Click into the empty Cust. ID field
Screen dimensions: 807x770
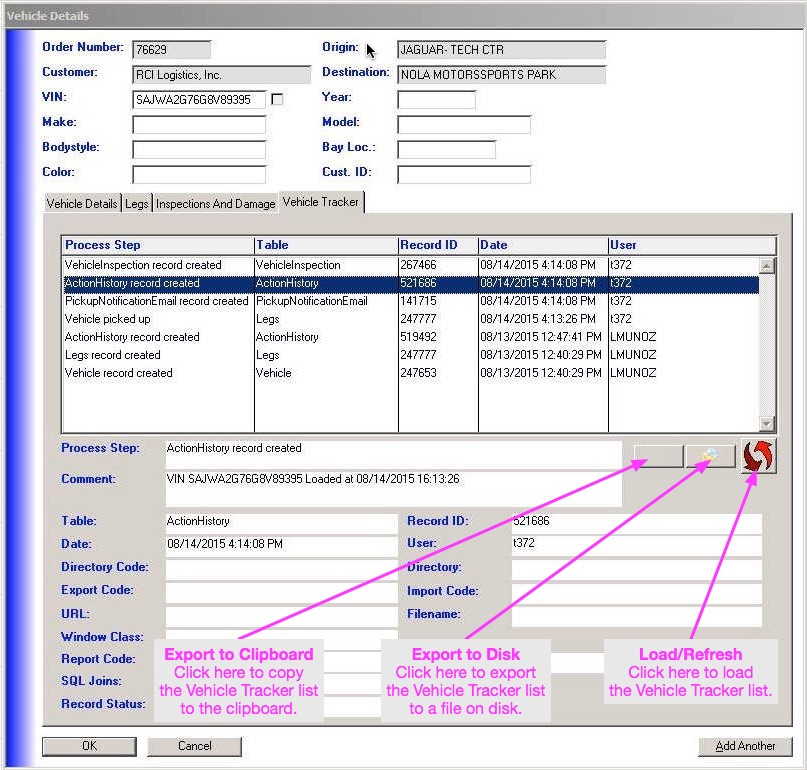click(x=464, y=174)
